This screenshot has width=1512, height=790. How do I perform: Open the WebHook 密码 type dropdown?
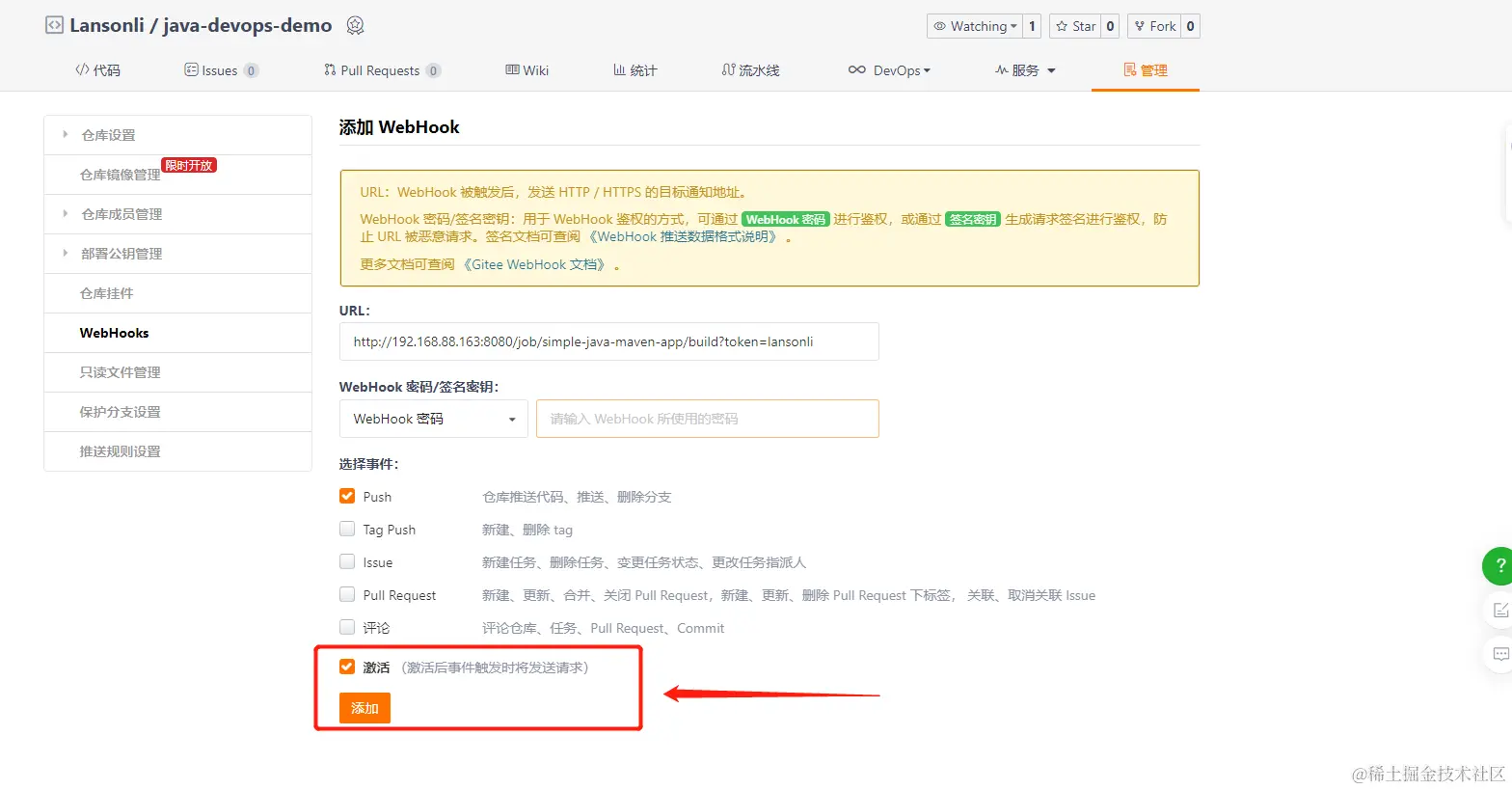(x=434, y=419)
